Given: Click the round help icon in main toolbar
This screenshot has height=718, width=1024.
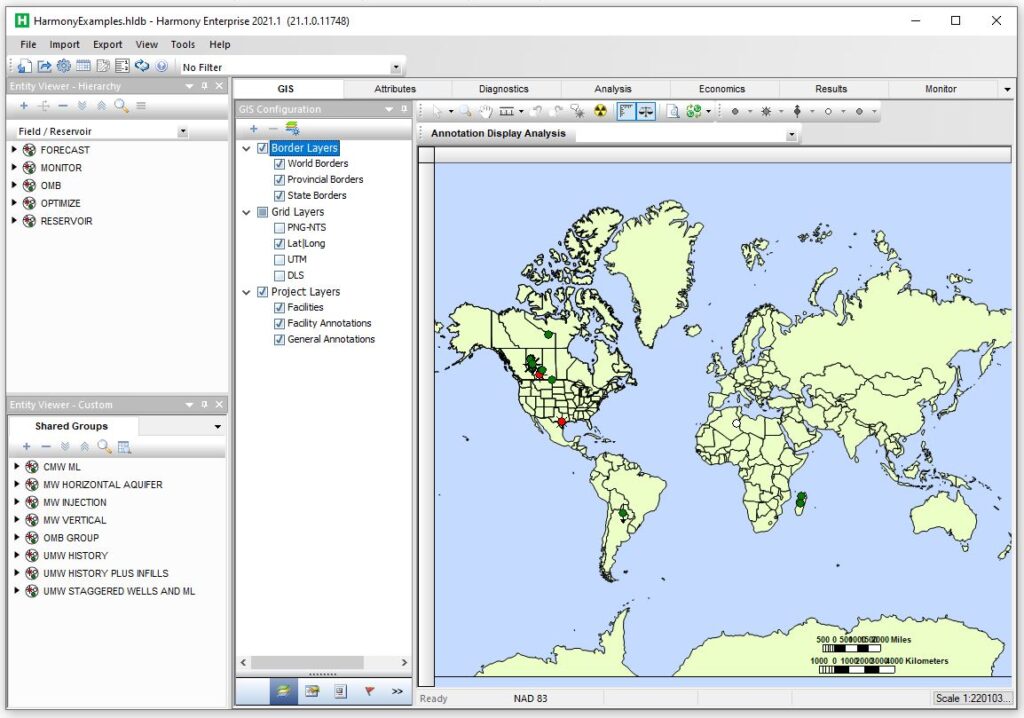Looking at the screenshot, I should 161,66.
